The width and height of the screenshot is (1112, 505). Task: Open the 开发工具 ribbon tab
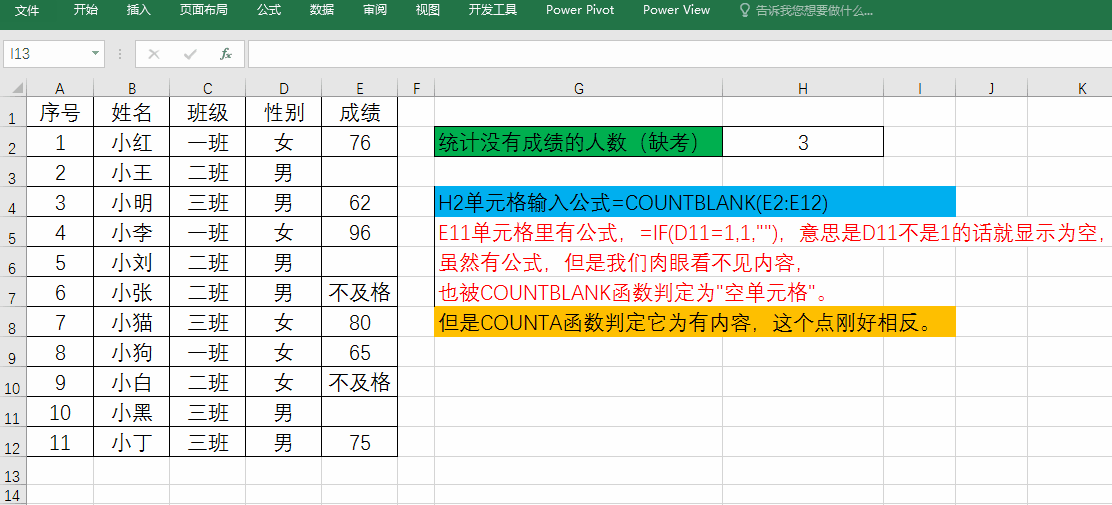click(x=493, y=10)
